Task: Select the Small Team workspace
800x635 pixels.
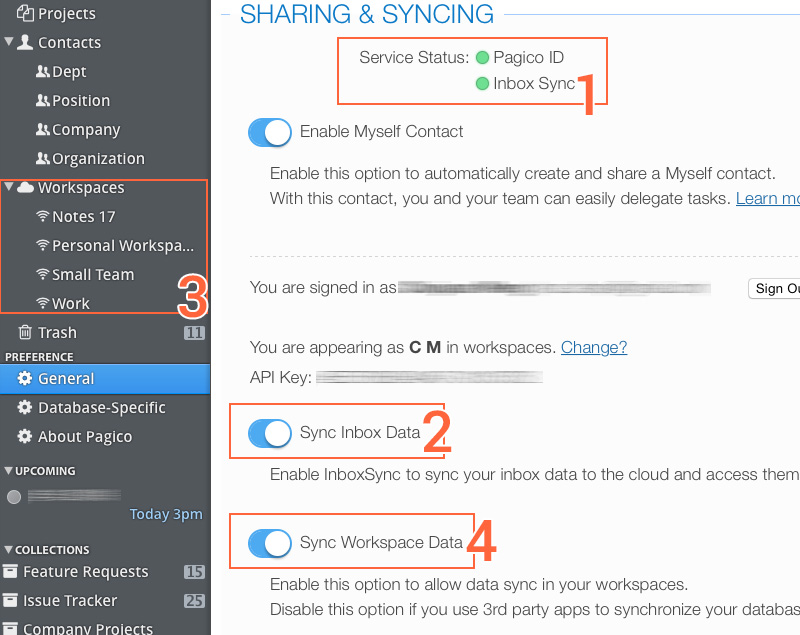Action: [x=93, y=274]
